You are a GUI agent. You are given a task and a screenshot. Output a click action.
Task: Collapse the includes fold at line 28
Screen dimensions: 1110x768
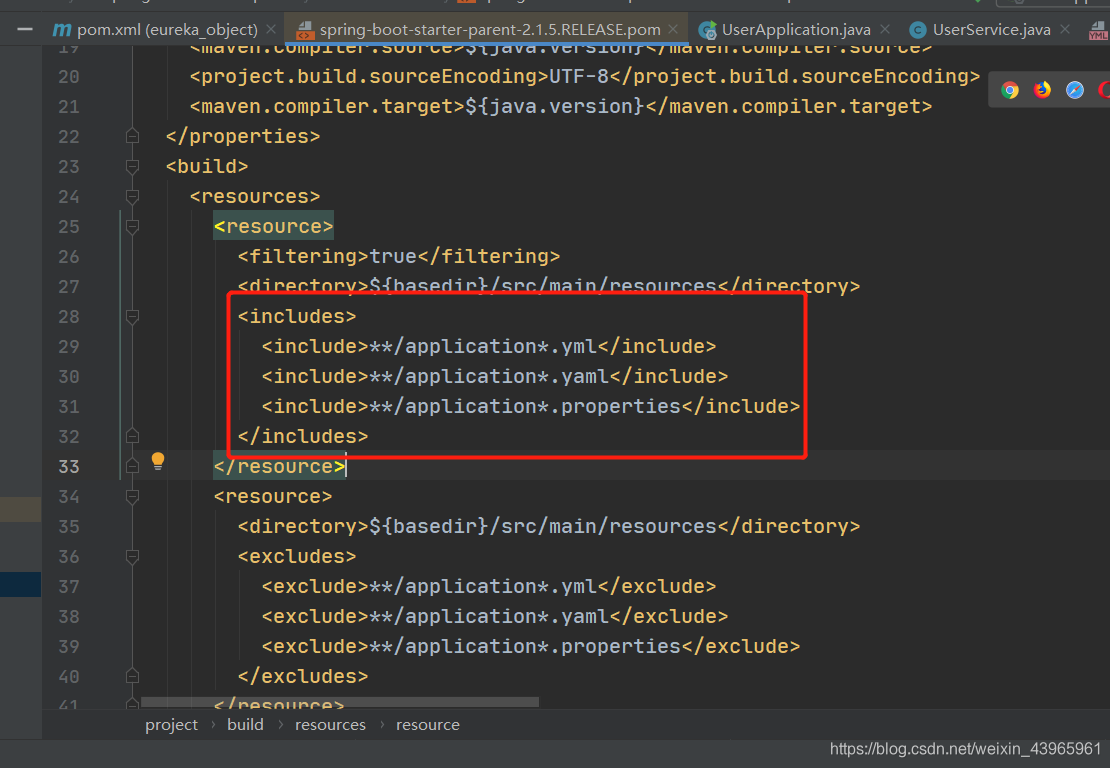132,316
